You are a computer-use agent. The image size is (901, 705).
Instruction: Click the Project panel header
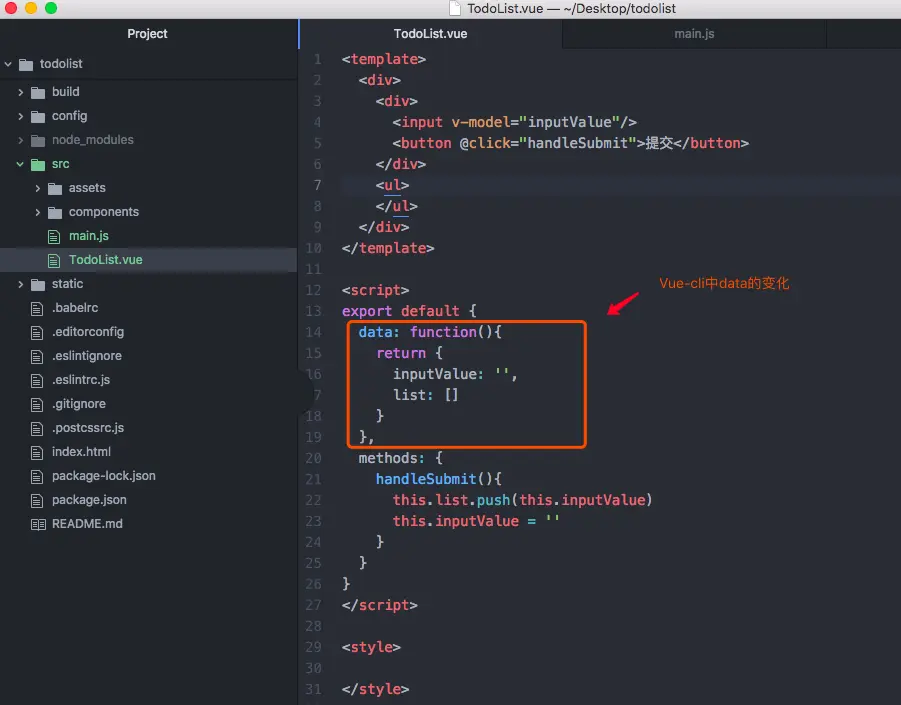click(x=147, y=34)
